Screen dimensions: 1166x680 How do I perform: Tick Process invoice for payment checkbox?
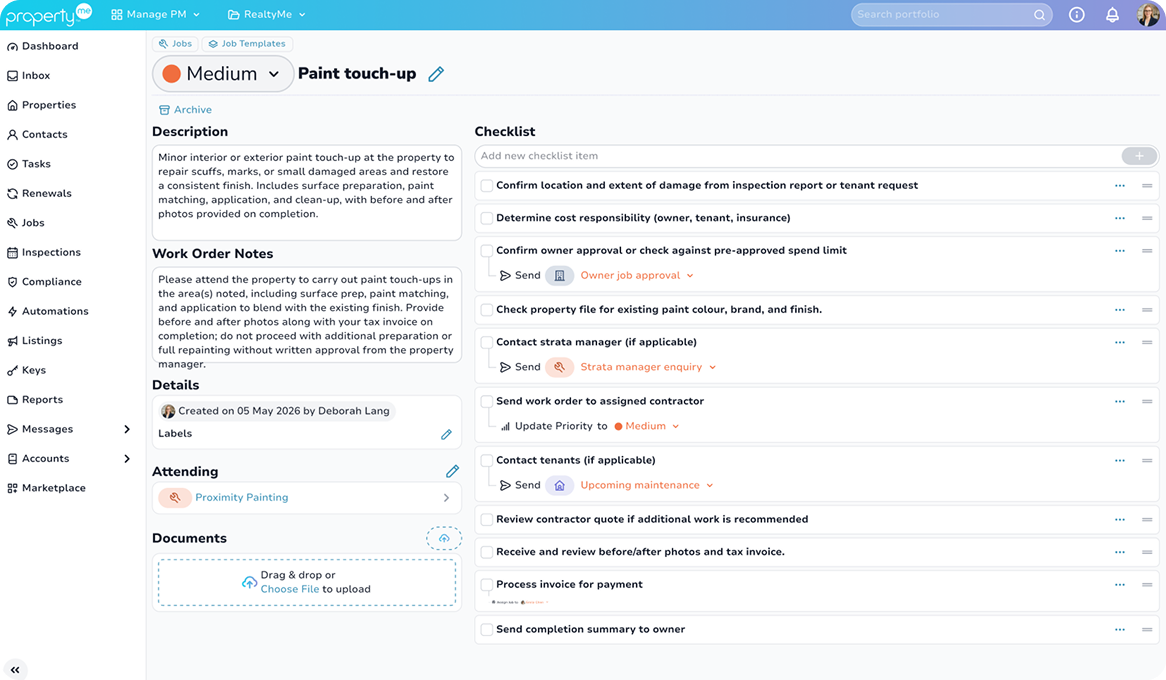(486, 585)
